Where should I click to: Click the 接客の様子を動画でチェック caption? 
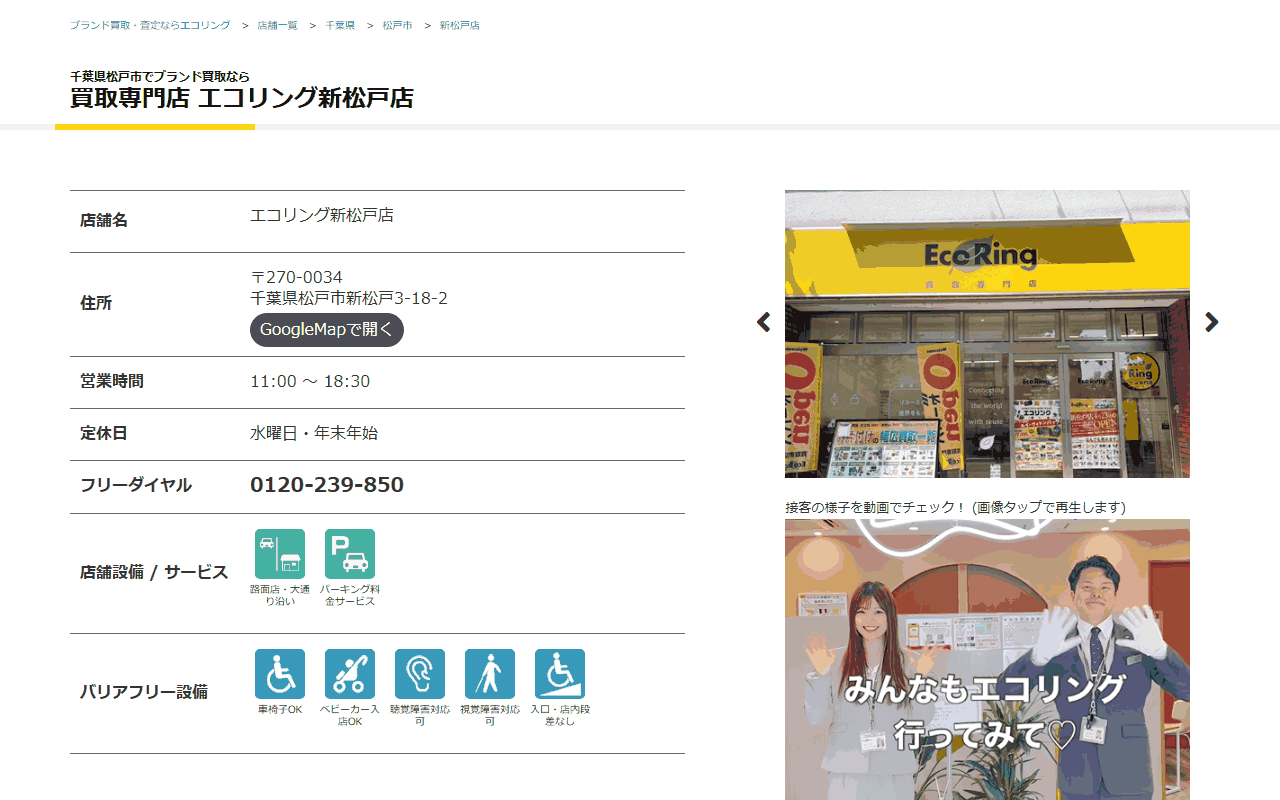pos(955,507)
